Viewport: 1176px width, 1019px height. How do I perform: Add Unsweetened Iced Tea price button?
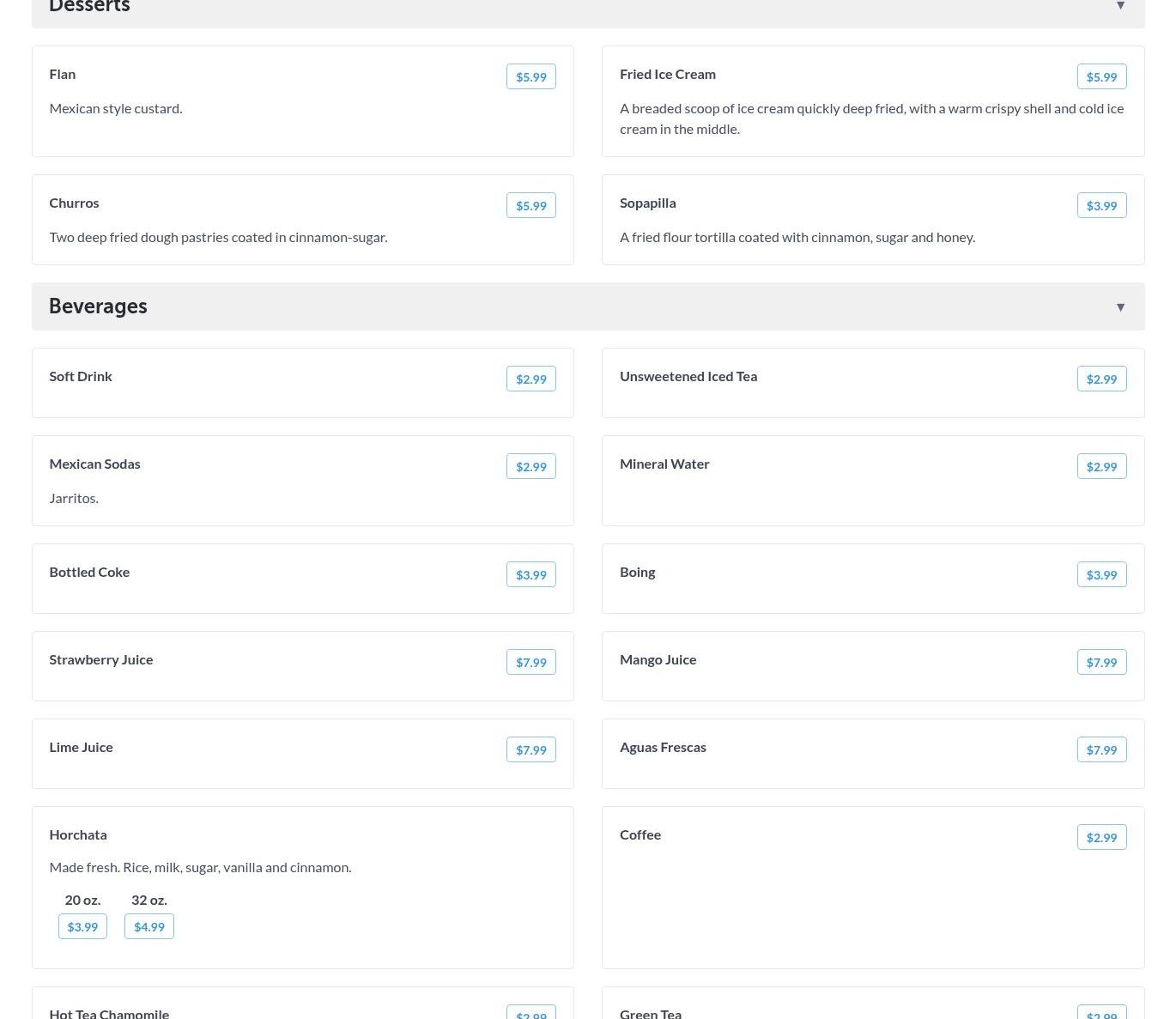[1101, 379]
